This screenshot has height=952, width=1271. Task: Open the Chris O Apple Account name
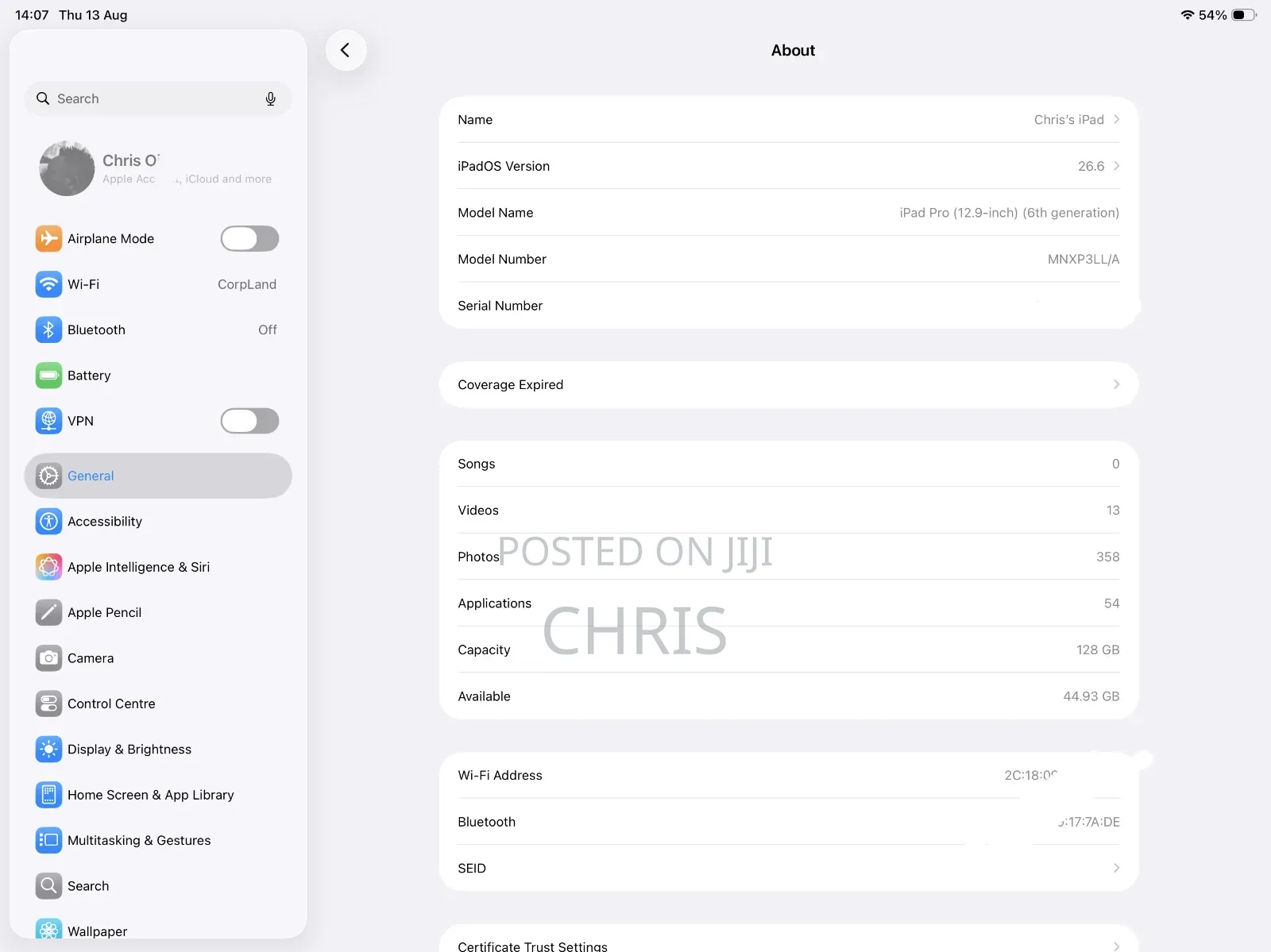131,160
